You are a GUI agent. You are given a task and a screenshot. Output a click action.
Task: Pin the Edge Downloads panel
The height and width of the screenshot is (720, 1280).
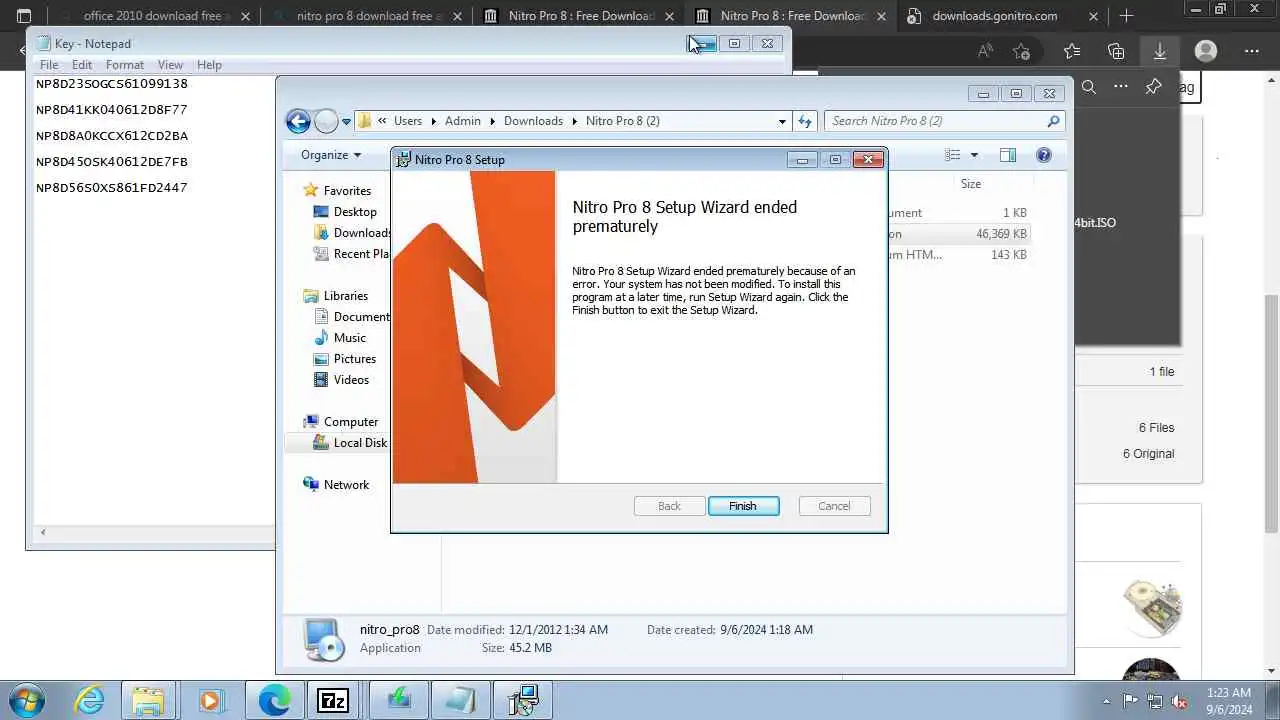point(1153,87)
